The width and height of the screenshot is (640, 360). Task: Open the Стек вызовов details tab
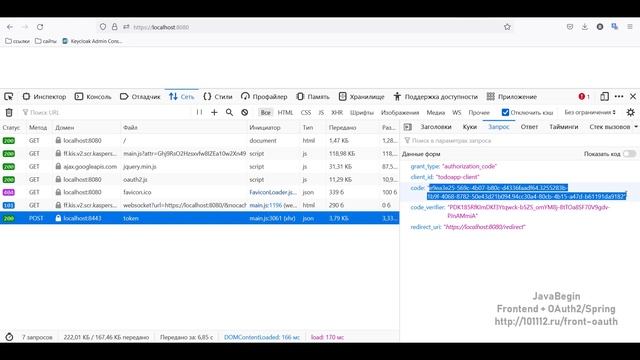pos(610,127)
